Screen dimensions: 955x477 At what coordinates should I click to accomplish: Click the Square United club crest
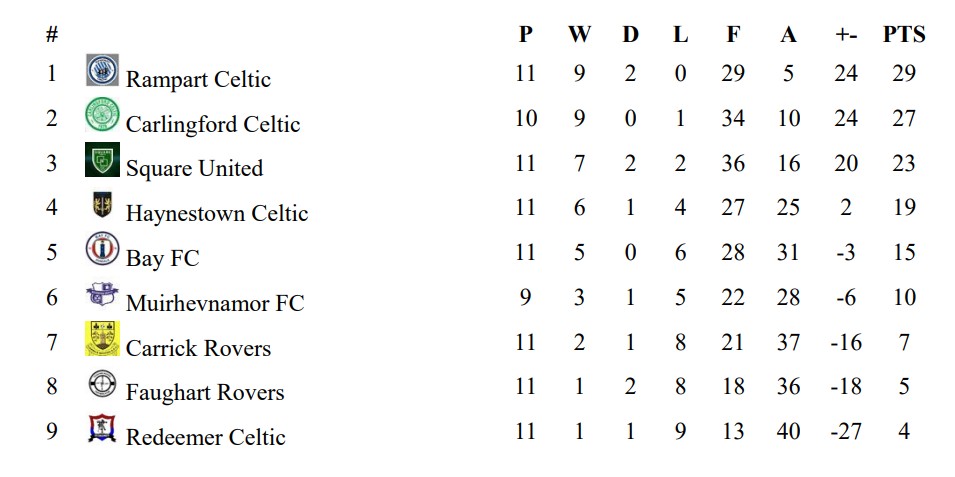[102, 160]
